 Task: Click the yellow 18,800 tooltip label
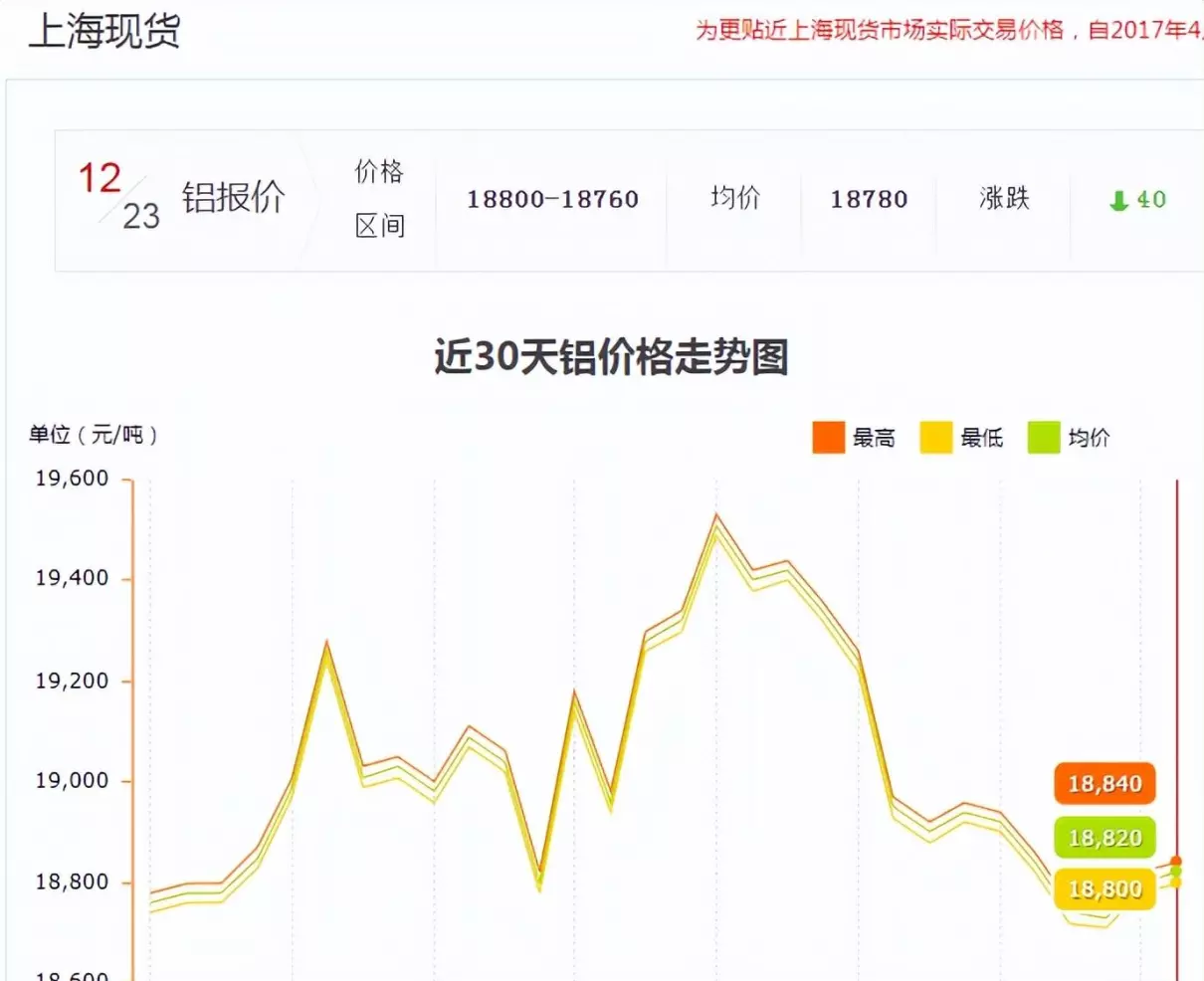[1104, 888]
